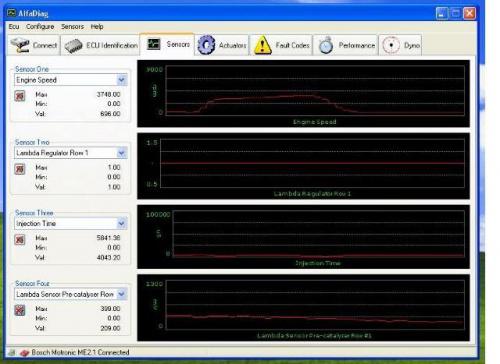The height and width of the screenshot is (364, 500).
Task: Click the Sensors graph icon tab
Action: (154, 44)
